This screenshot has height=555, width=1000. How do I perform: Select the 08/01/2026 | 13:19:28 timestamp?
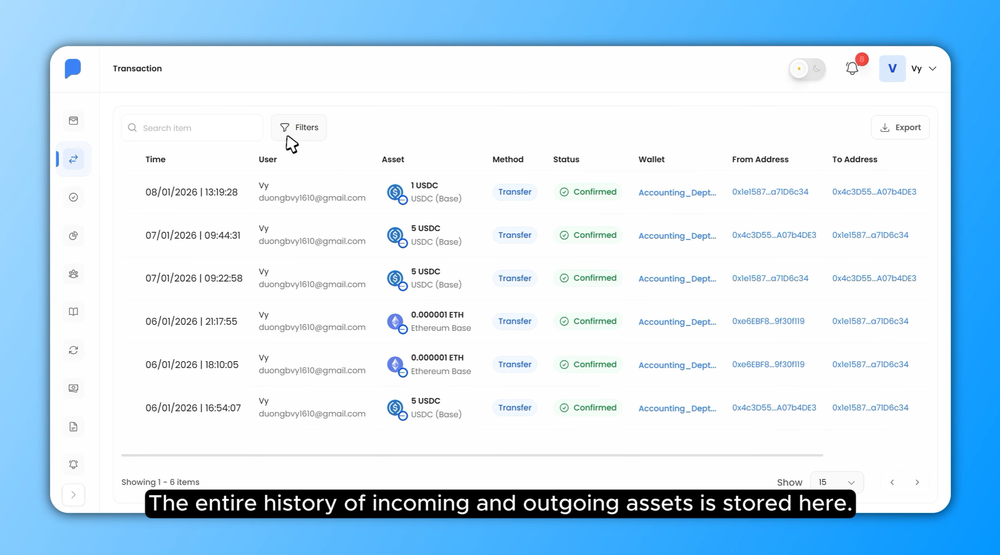click(x=191, y=192)
